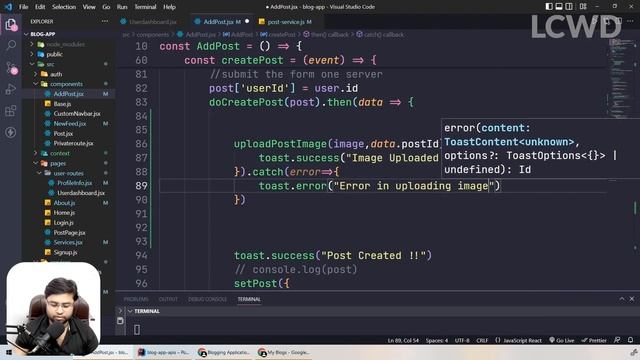Open the Edit menu

tap(40, 7)
